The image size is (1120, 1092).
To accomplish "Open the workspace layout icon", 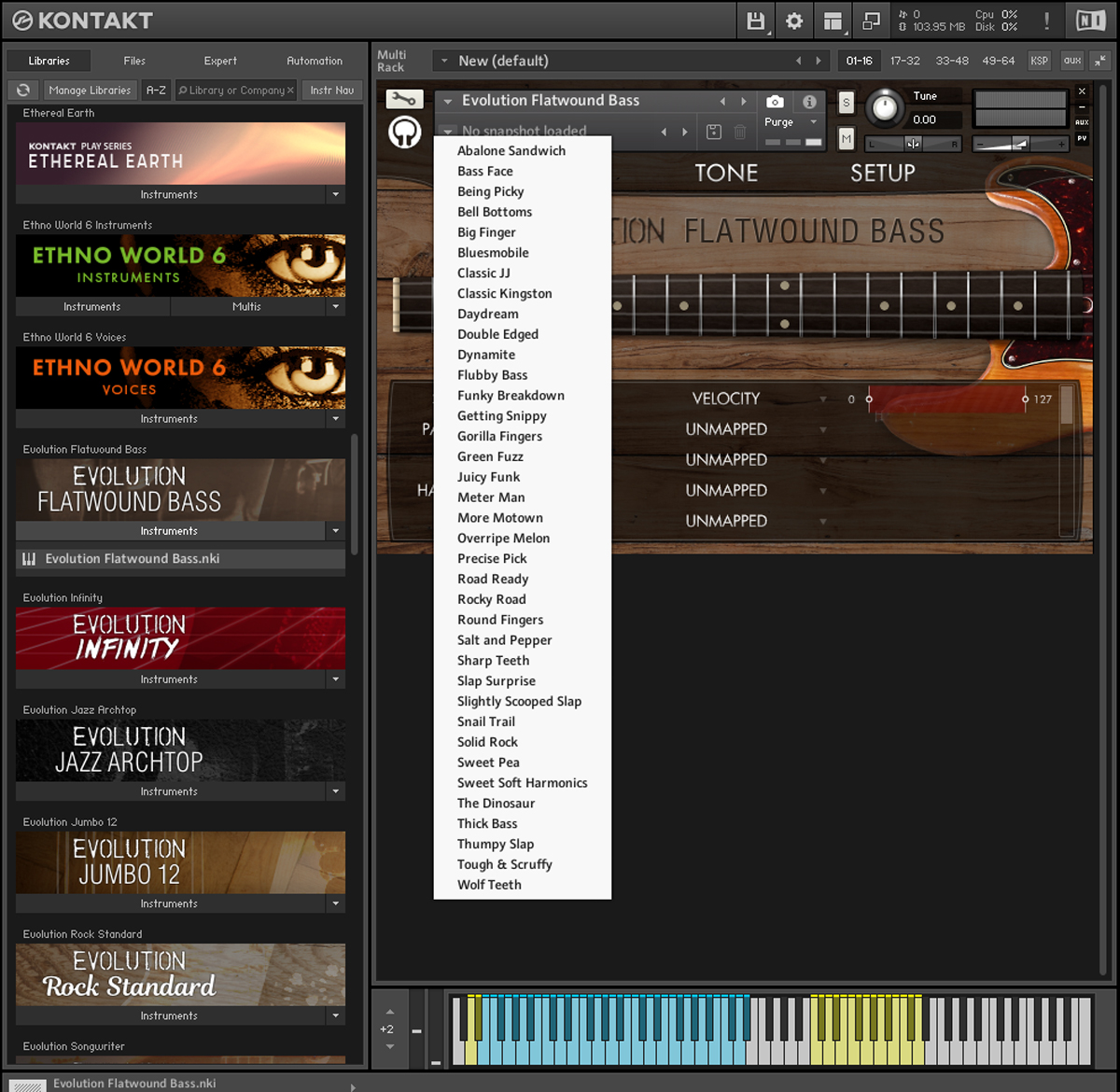I will (x=833, y=21).
